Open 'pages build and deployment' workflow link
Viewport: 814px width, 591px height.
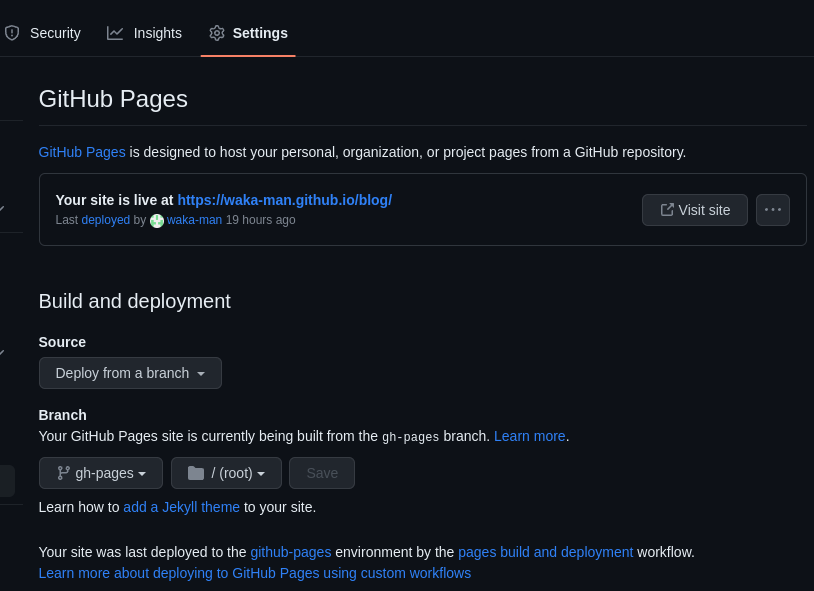pyautogui.click(x=546, y=552)
